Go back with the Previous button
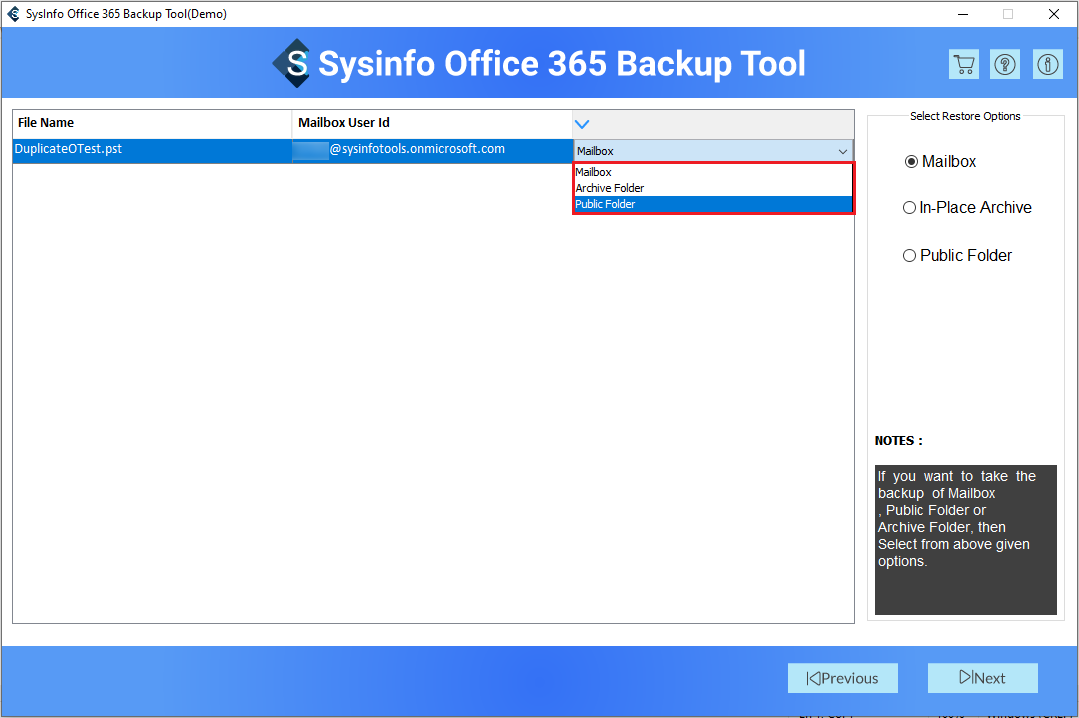 842,678
